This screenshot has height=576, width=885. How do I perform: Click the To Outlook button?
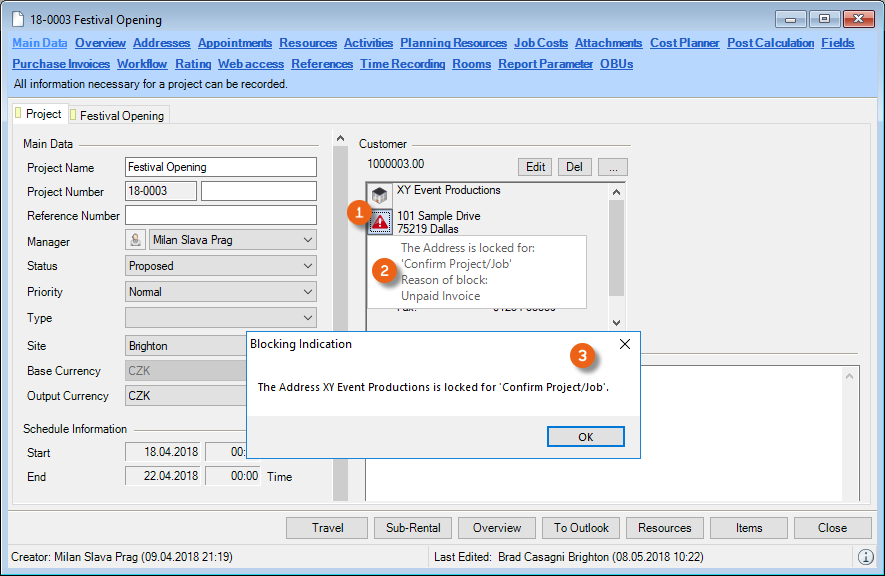pos(581,528)
